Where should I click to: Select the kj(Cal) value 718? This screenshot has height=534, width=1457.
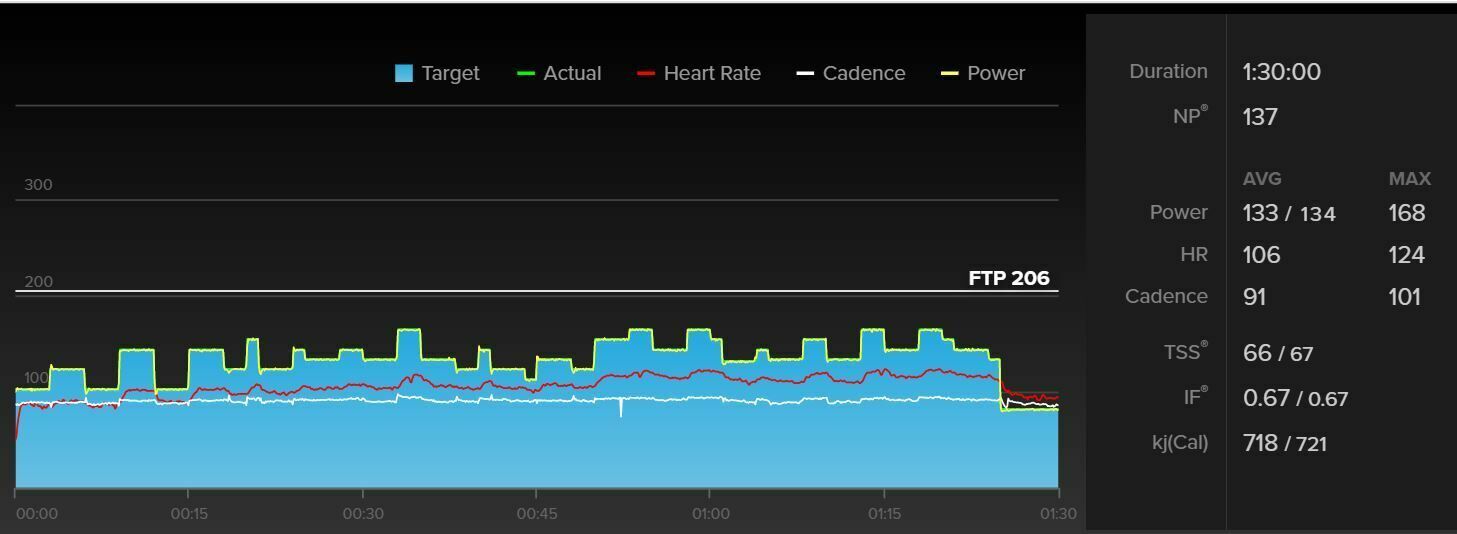point(1260,443)
